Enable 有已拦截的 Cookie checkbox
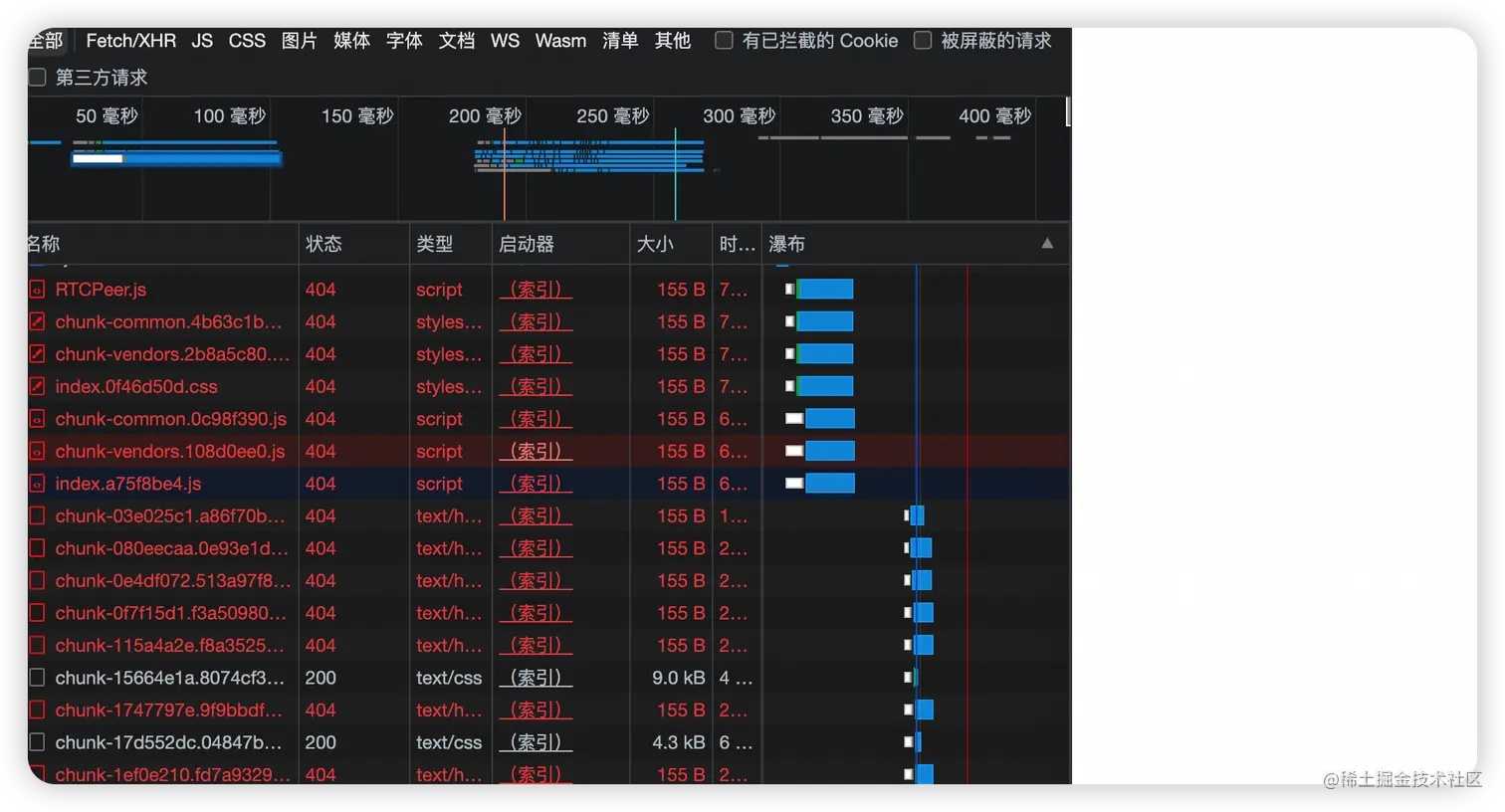Viewport: 1505px width, 812px height. tap(725, 41)
